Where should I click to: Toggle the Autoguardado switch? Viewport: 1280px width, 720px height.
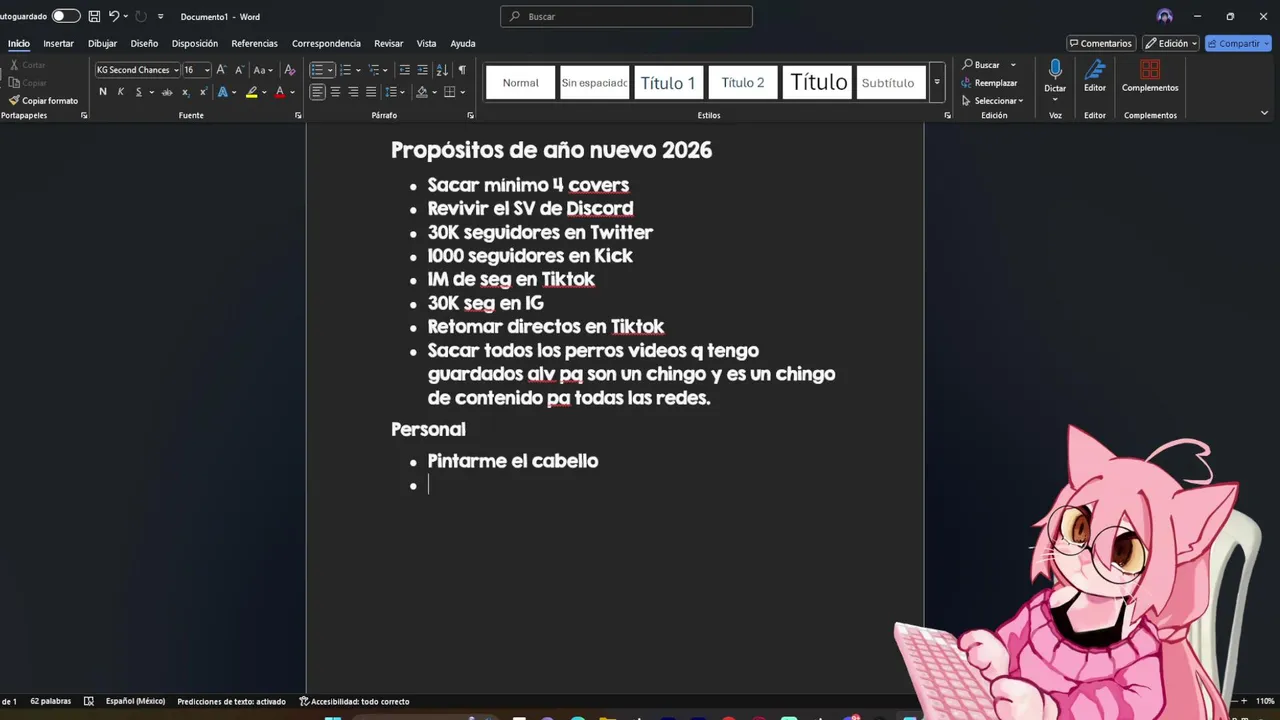[x=66, y=16]
